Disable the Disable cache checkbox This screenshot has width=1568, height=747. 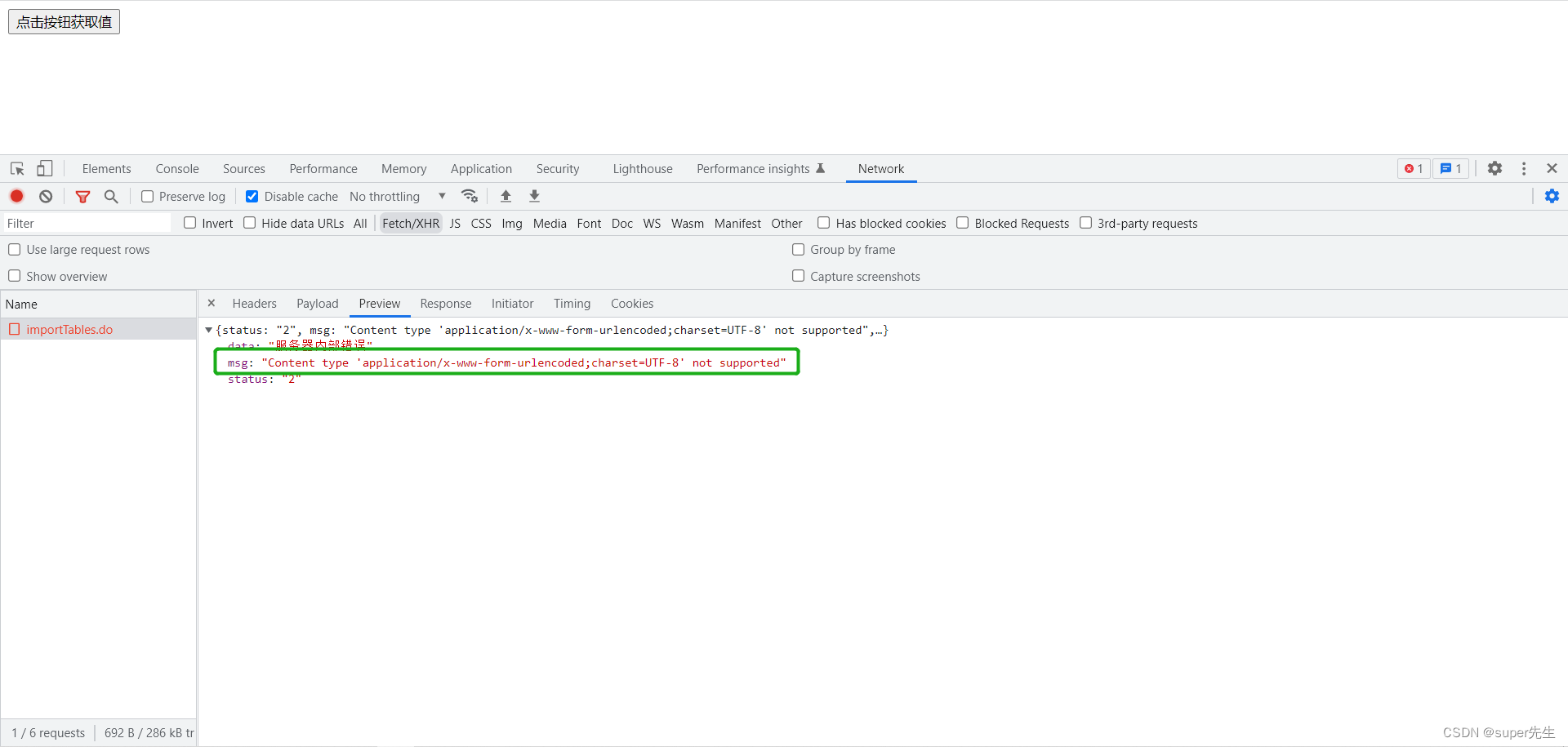tap(252, 196)
